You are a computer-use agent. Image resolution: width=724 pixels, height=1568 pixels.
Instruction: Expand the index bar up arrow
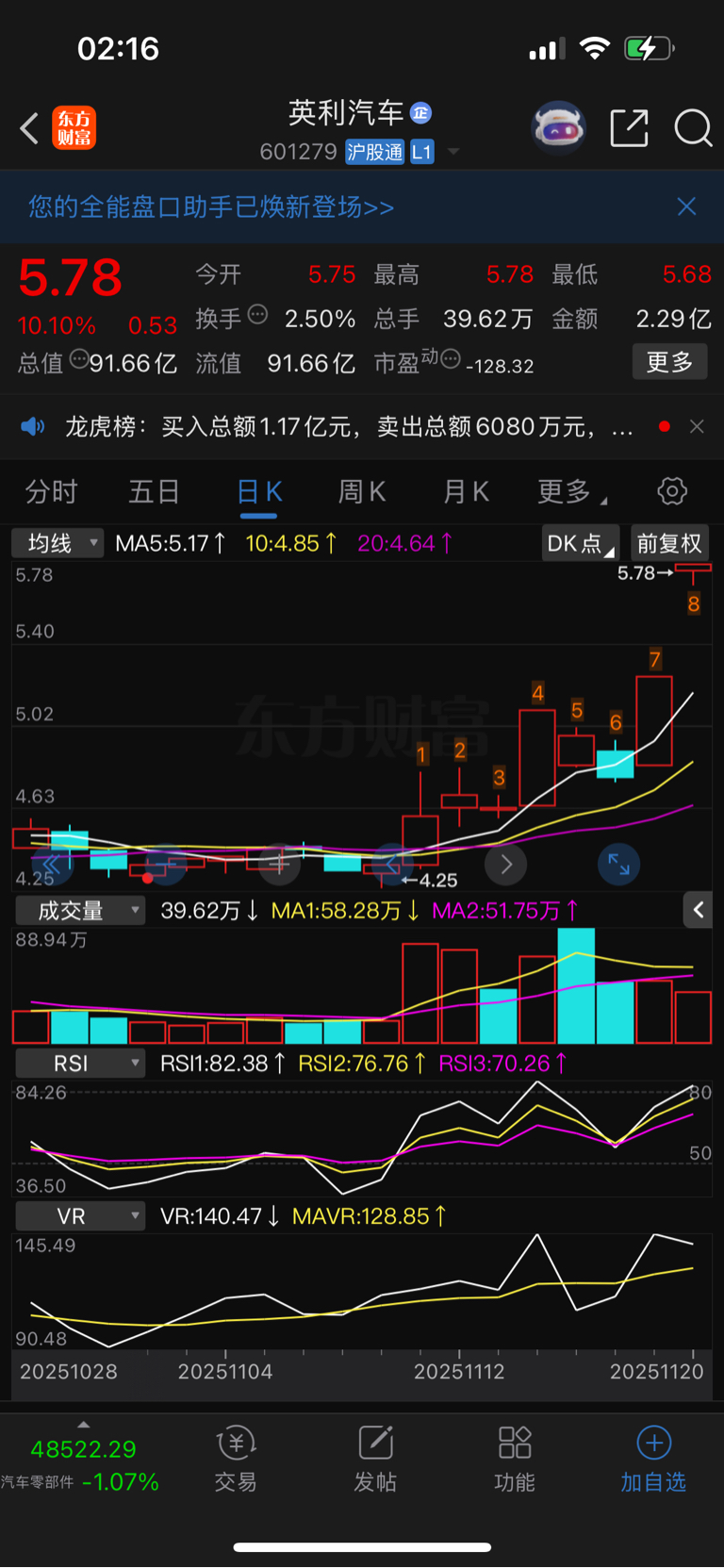[84, 1425]
